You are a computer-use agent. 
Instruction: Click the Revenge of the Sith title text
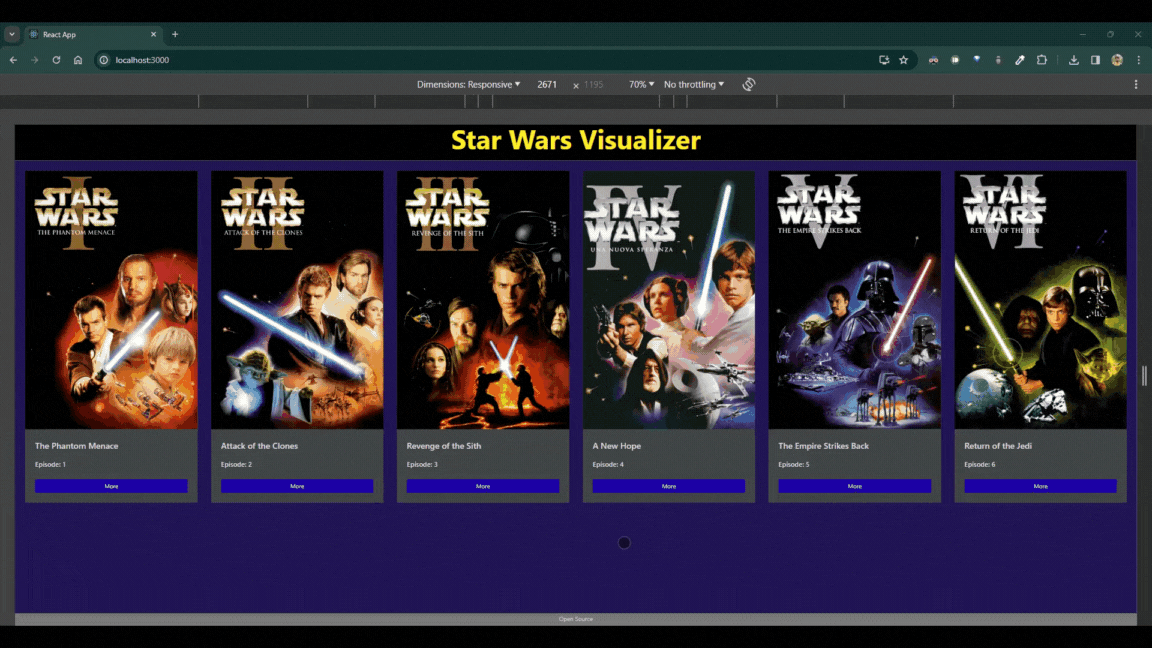click(x=444, y=446)
